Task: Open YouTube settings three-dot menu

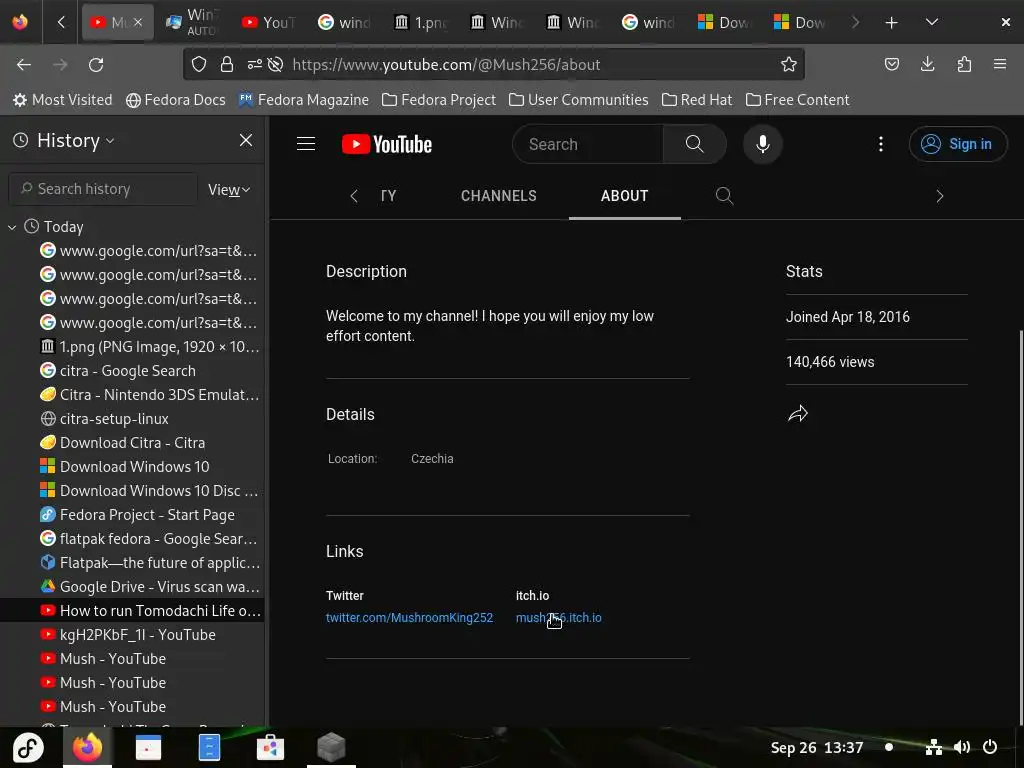Action: click(880, 144)
